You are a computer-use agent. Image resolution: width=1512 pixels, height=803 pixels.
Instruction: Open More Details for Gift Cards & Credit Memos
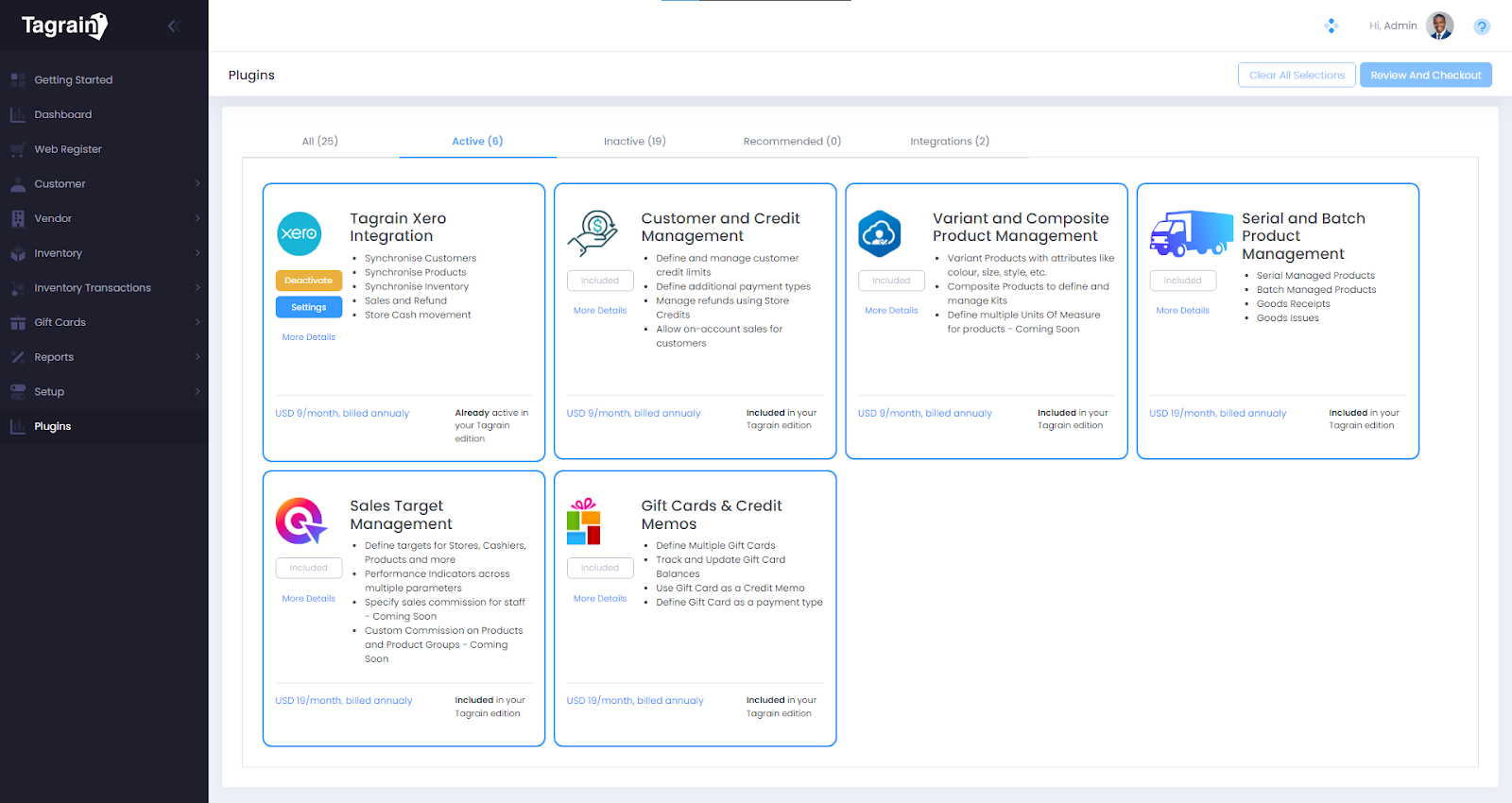tap(600, 599)
